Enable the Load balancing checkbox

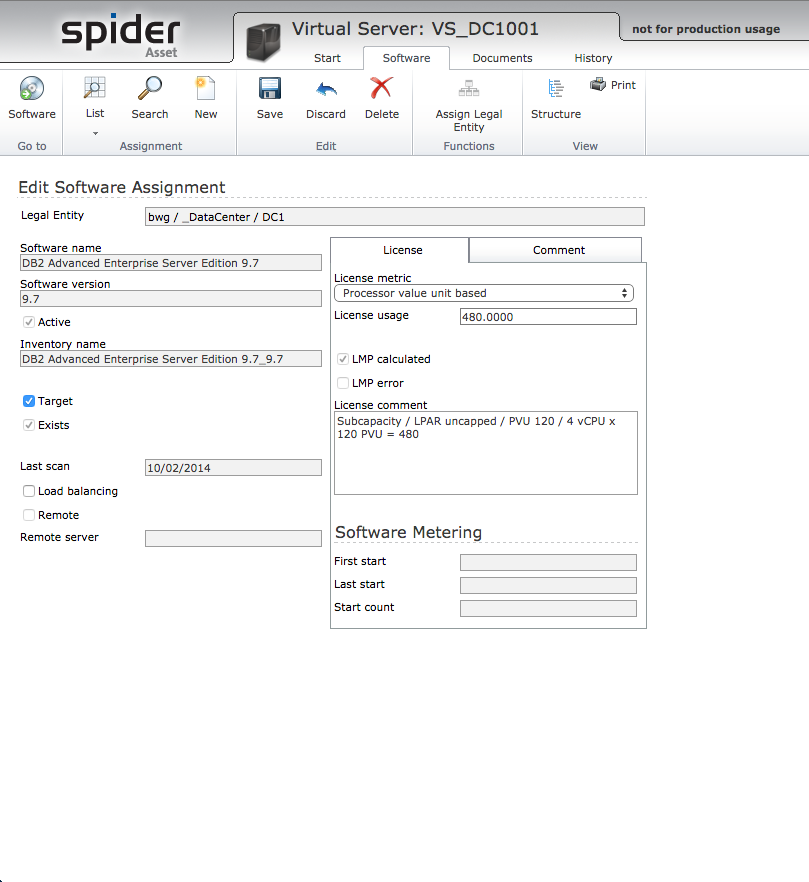29,491
